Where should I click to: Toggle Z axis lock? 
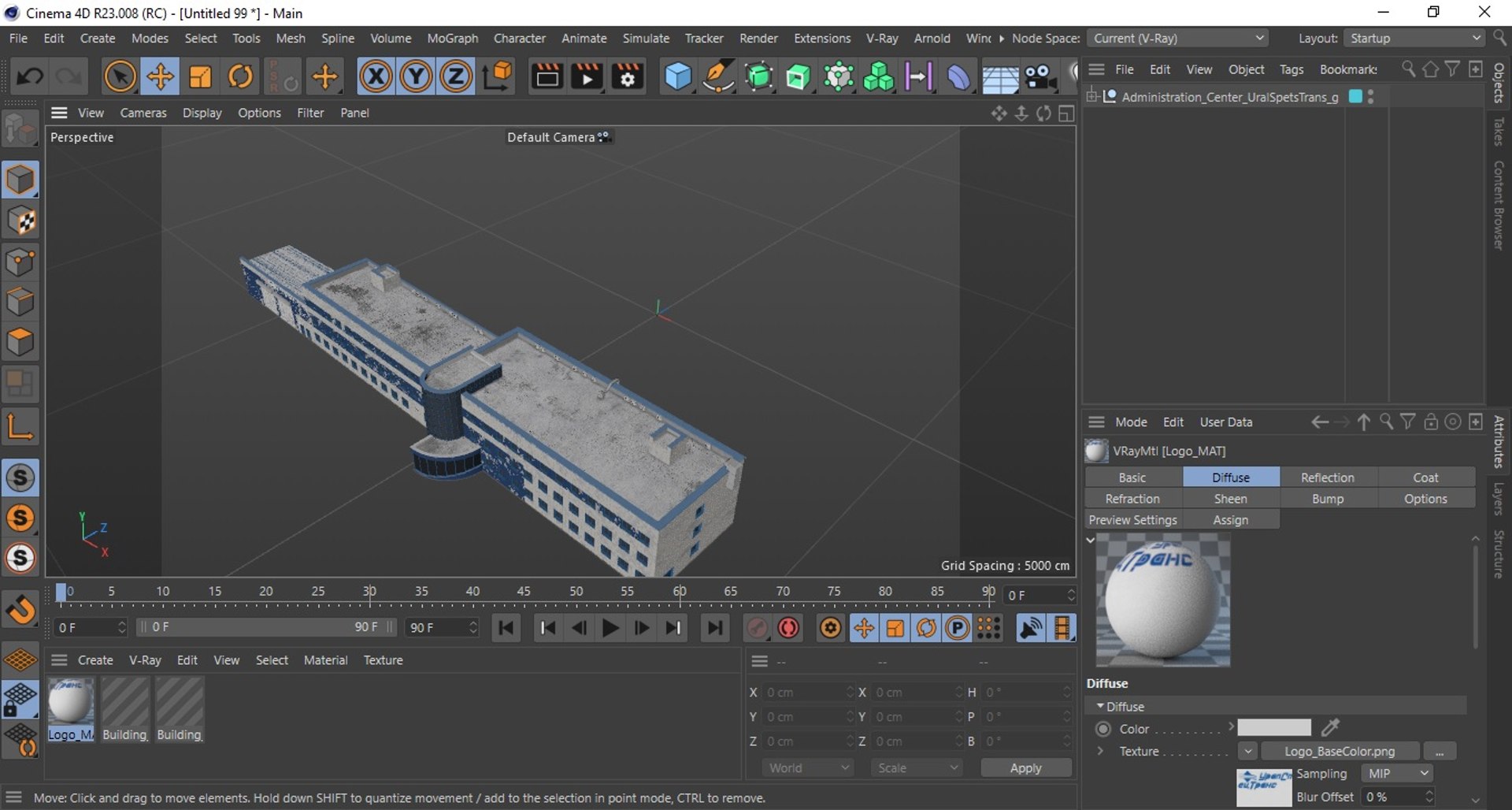455,76
